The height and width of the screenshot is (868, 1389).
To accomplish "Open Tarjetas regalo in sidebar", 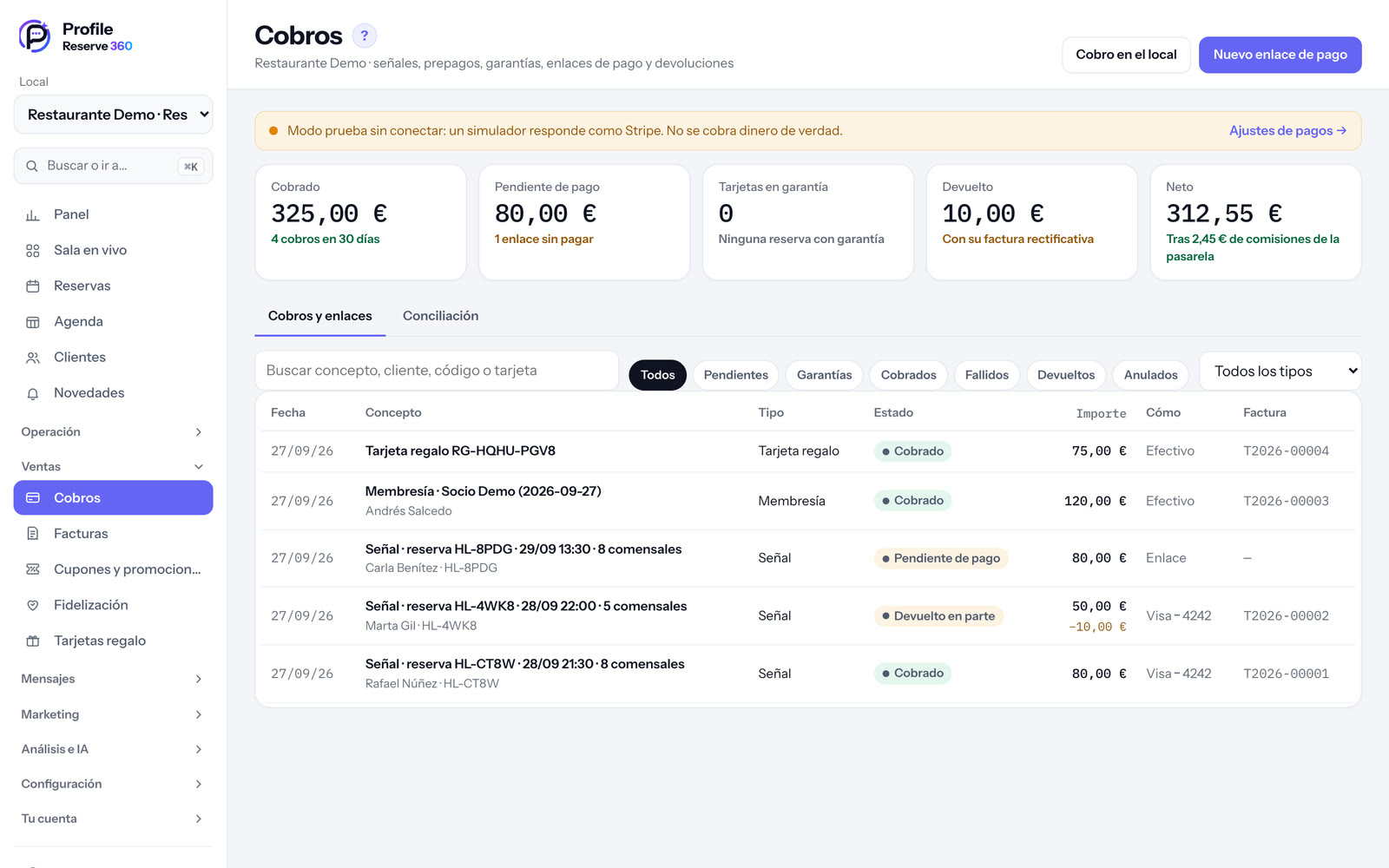I will [x=113, y=641].
